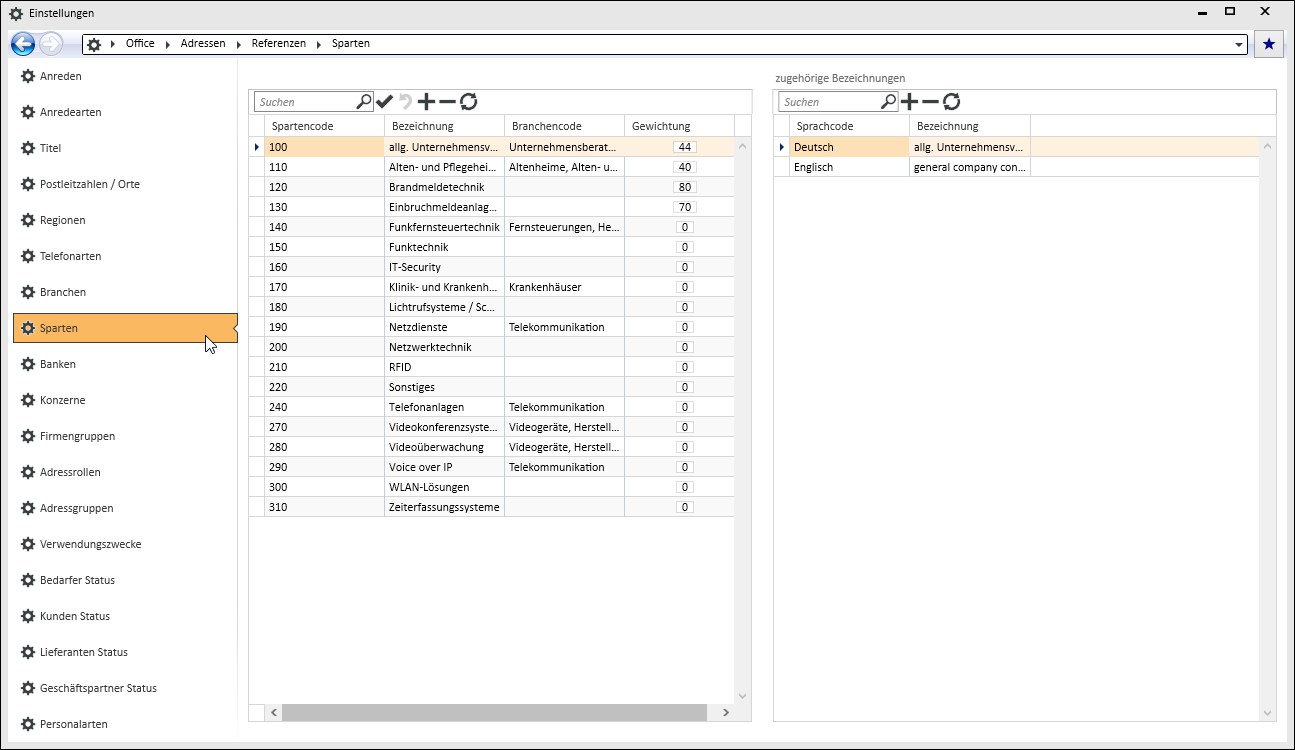1295x750 pixels.
Task: Show the Branchen settings page
Action: (x=125, y=292)
